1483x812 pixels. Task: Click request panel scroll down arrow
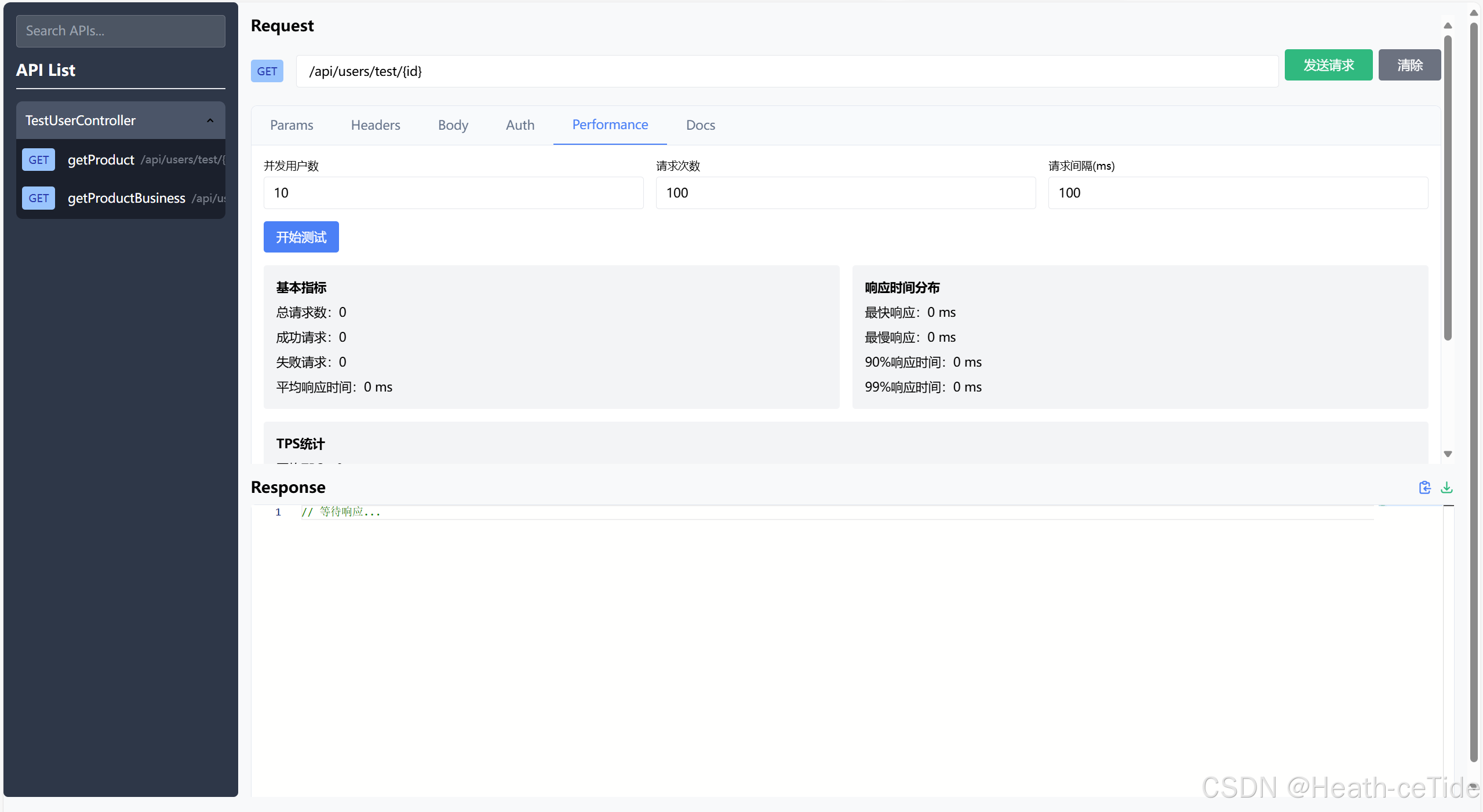point(1448,454)
